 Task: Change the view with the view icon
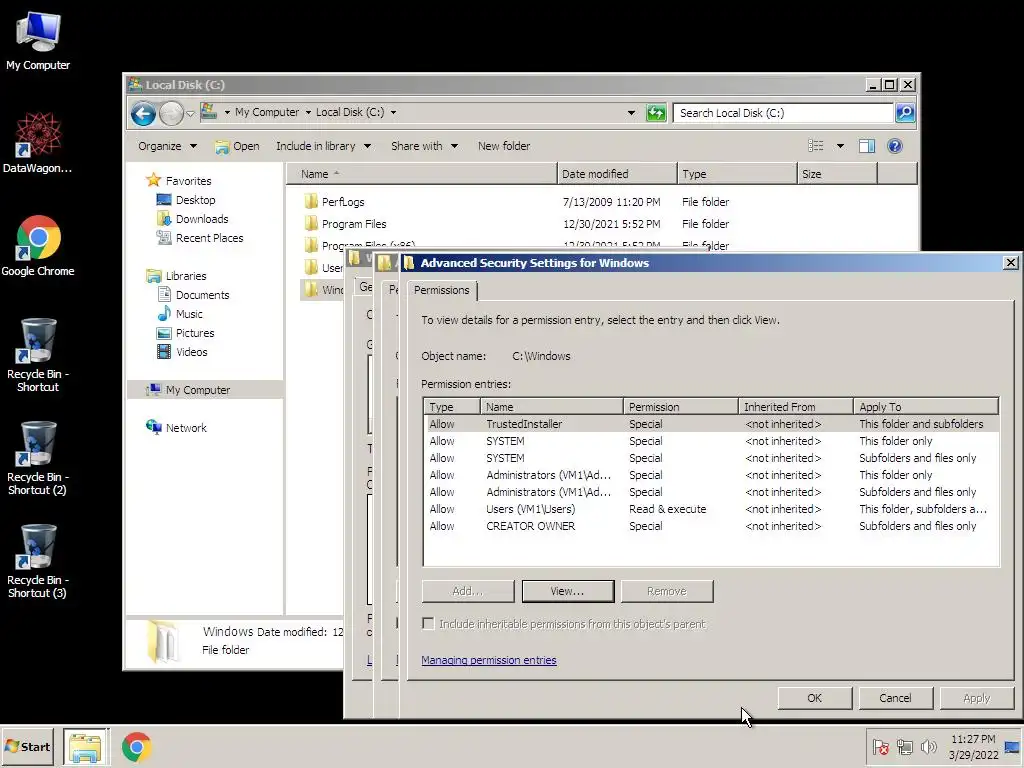[x=816, y=146]
